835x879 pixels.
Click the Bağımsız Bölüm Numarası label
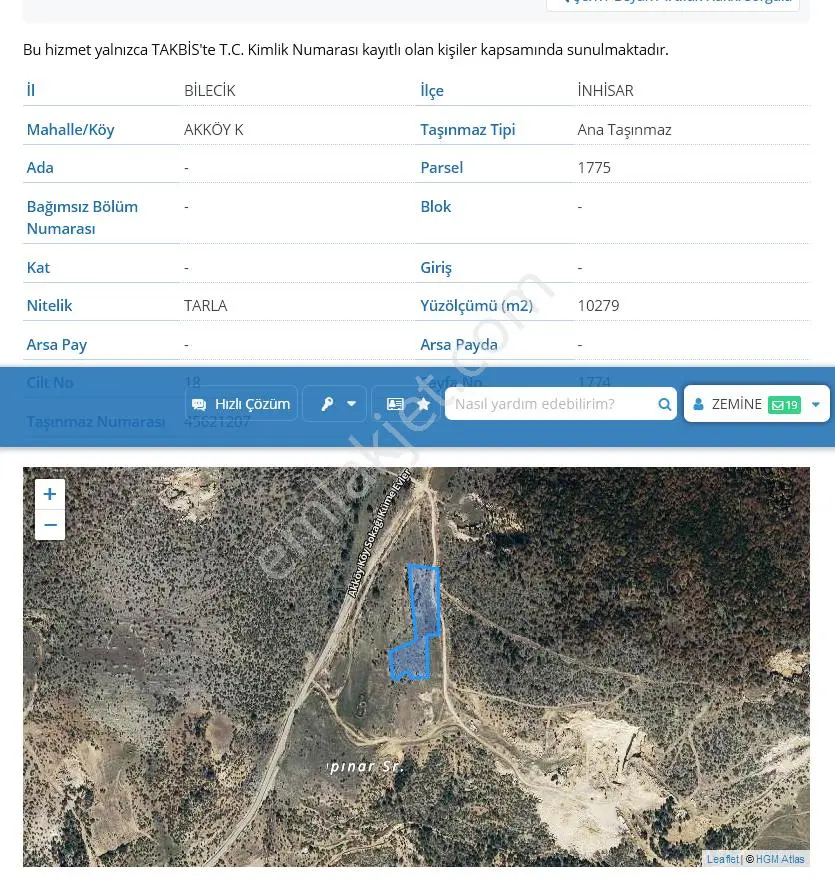[82, 218]
